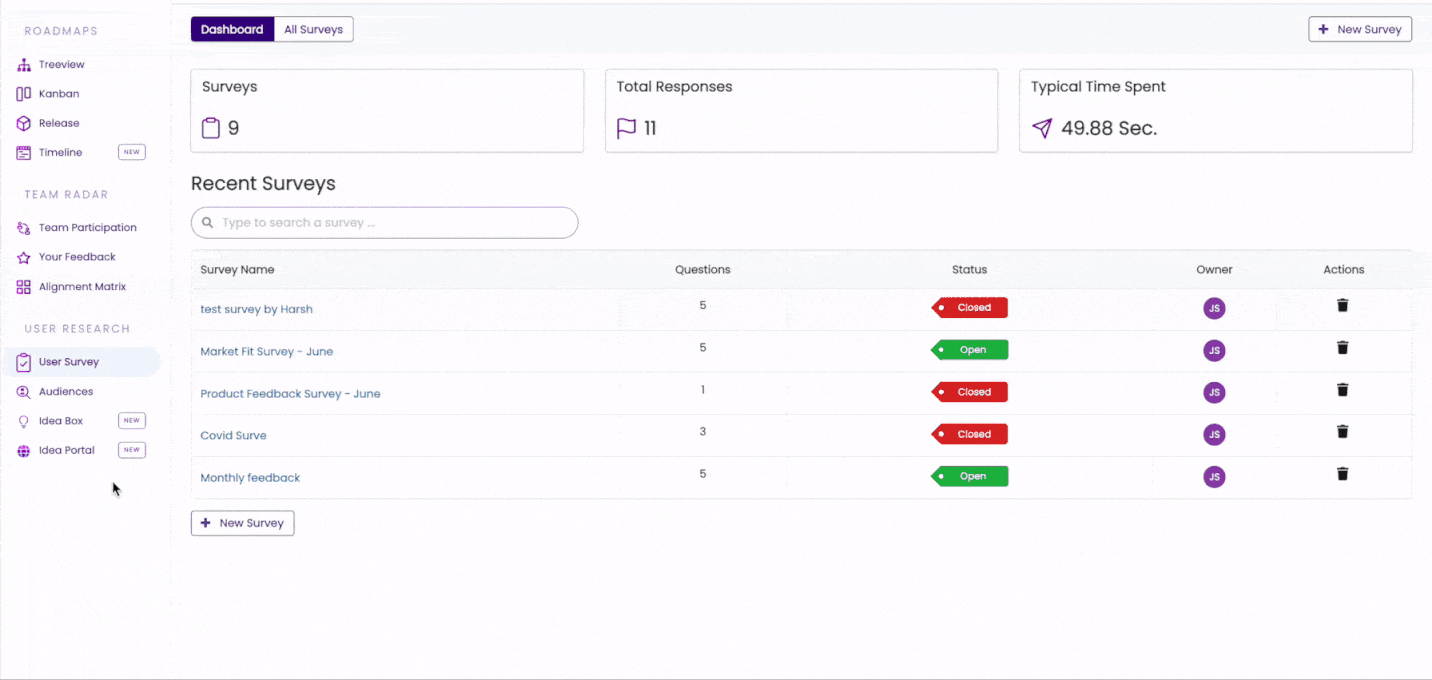Screen dimensions: 1432x680
Task: Open the Idea Box lightbulb icon
Action: 24,421
